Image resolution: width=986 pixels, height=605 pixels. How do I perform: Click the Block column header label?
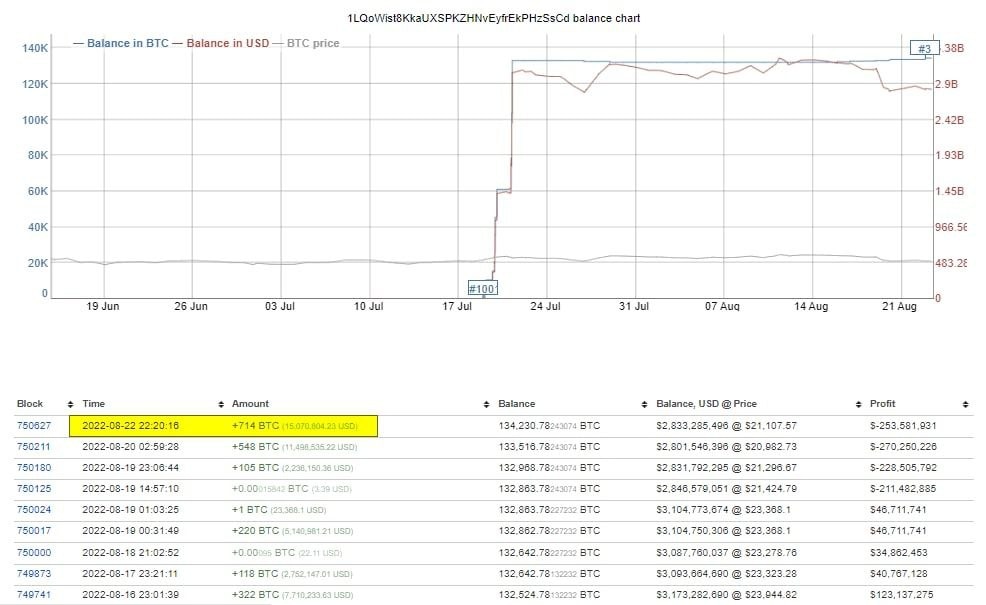pos(30,404)
